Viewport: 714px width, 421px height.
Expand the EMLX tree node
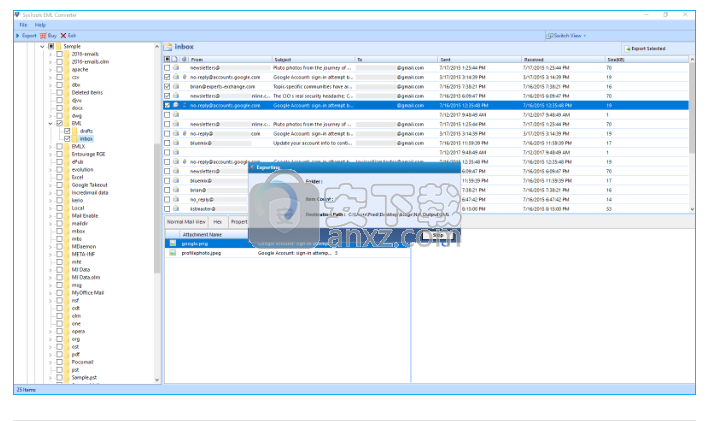click(x=51, y=147)
